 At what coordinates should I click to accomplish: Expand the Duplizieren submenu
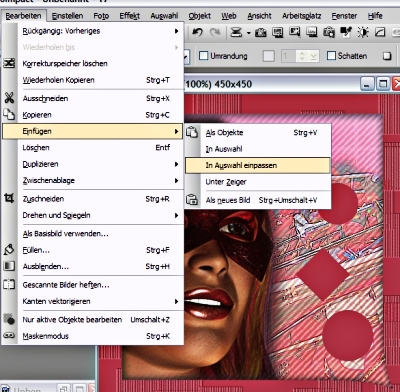176,164
